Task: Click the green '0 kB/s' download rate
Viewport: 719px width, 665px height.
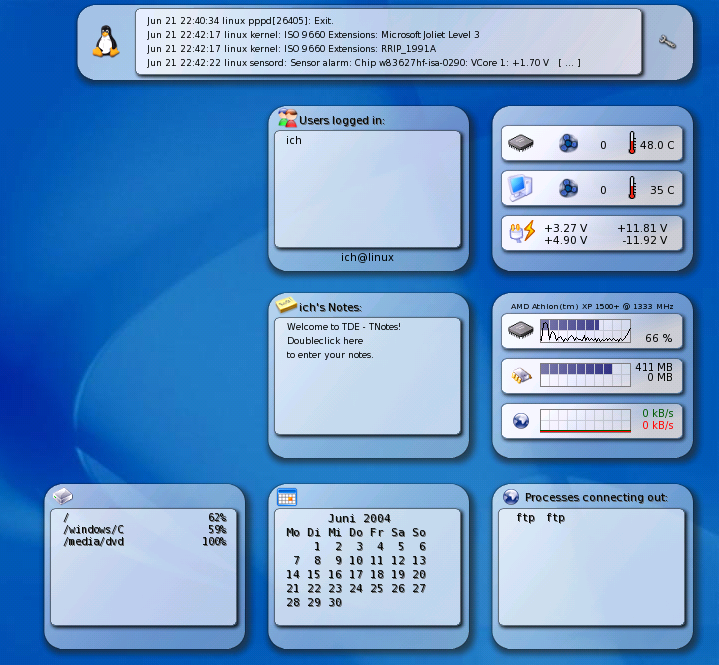Action: (658, 413)
